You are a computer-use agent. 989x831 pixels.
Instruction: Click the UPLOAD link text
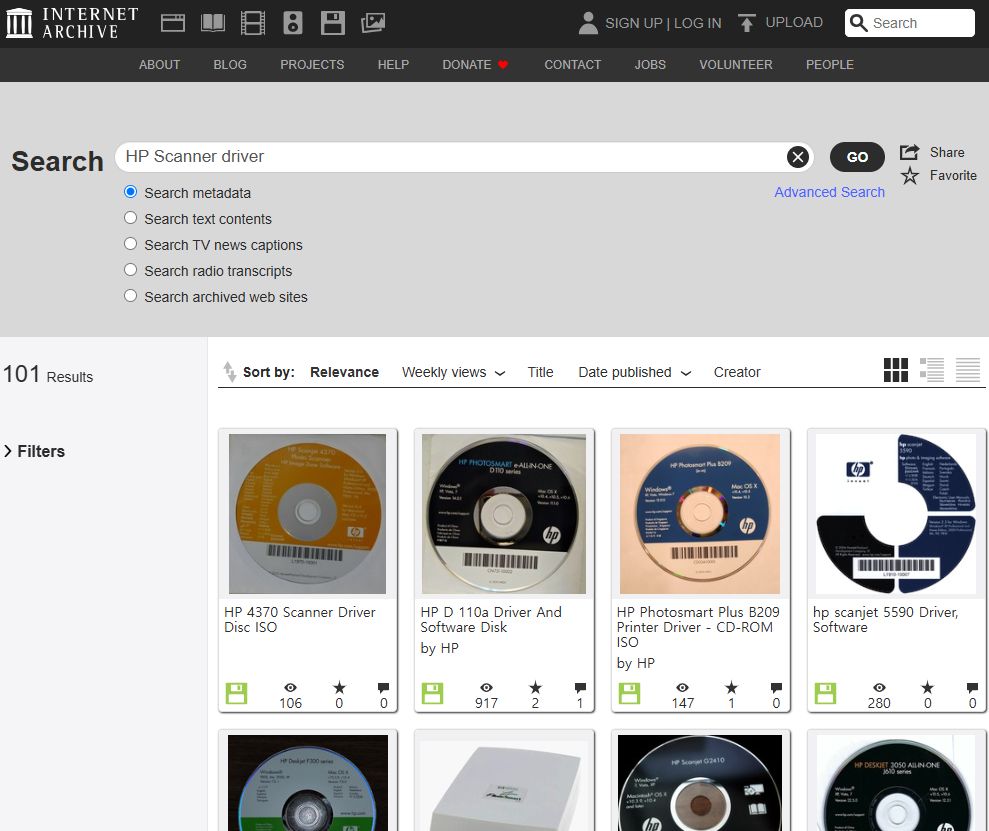pos(794,23)
